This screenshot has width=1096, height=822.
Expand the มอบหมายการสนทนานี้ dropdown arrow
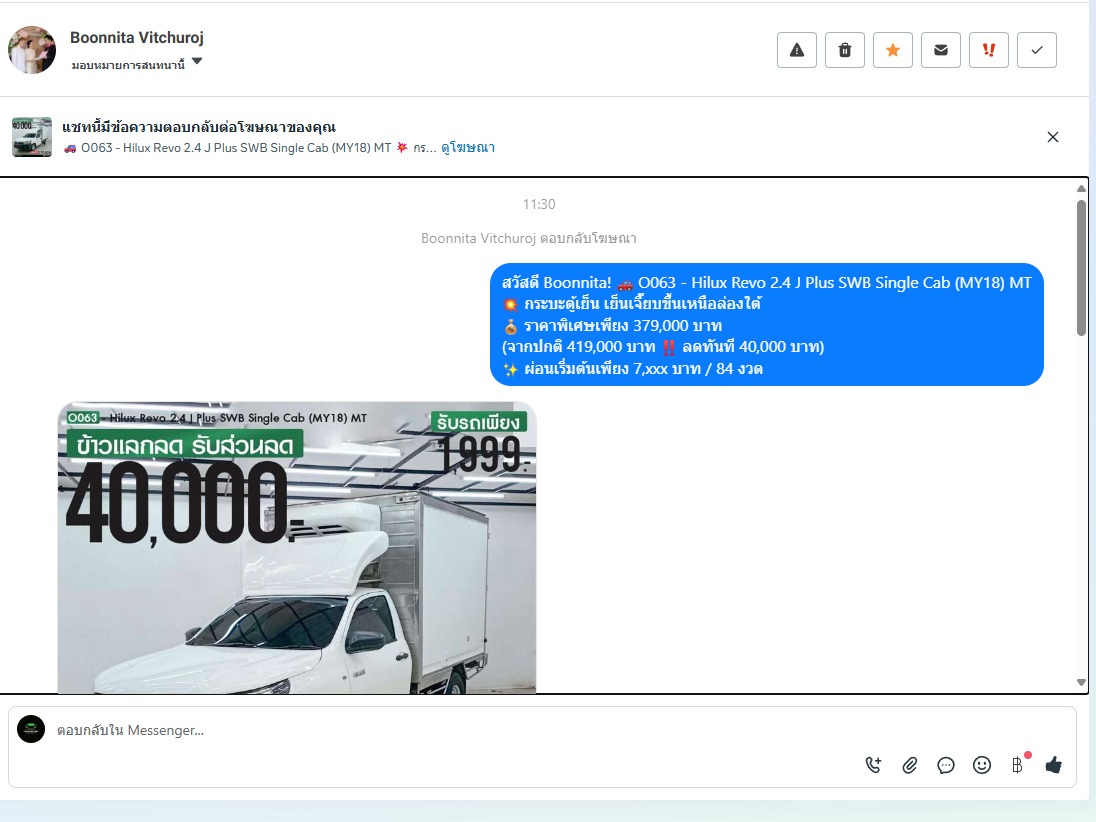click(197, 61)
